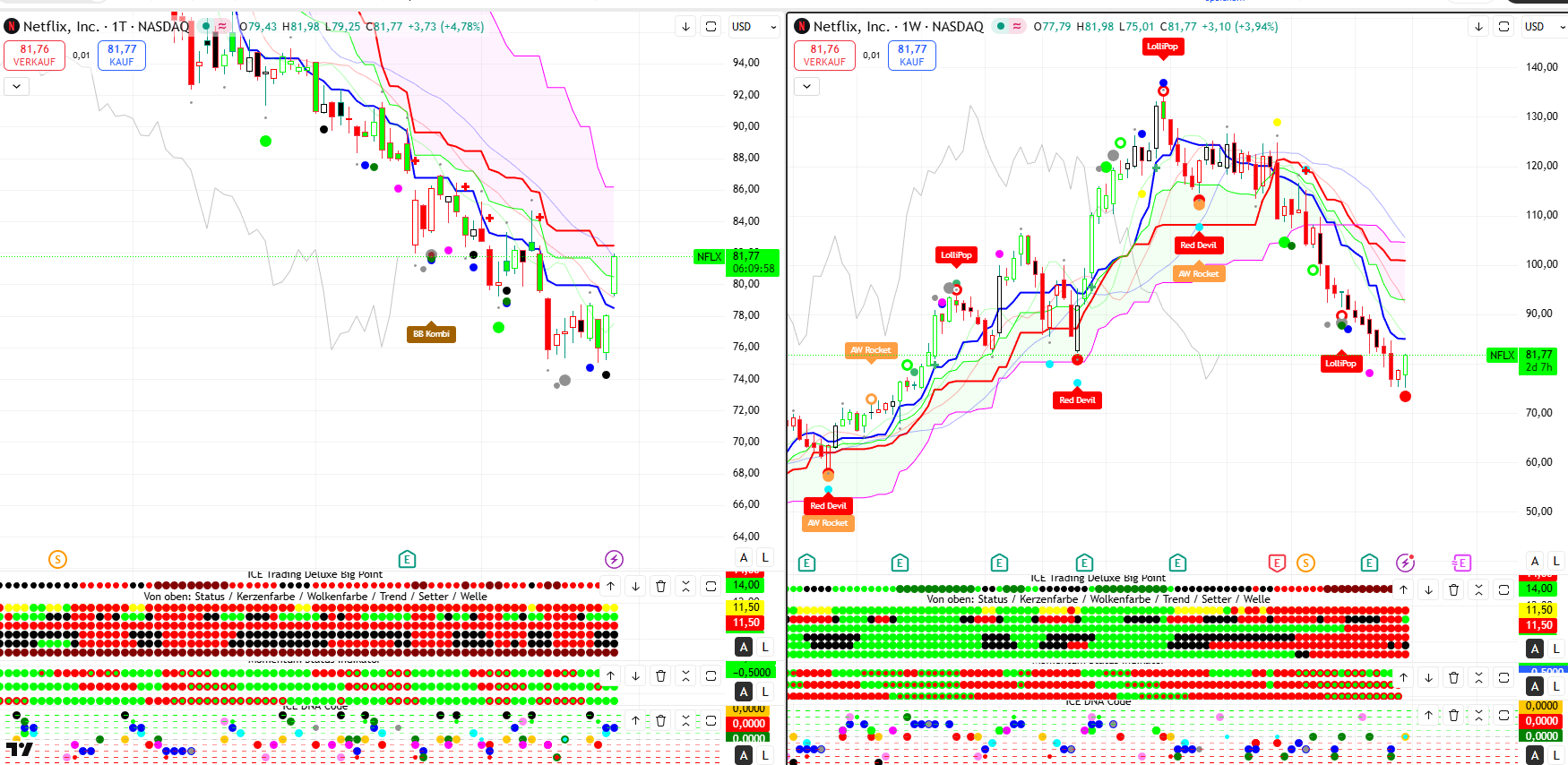Expand indicator legend chevron on weekly chart

click(x=806, y=87)
